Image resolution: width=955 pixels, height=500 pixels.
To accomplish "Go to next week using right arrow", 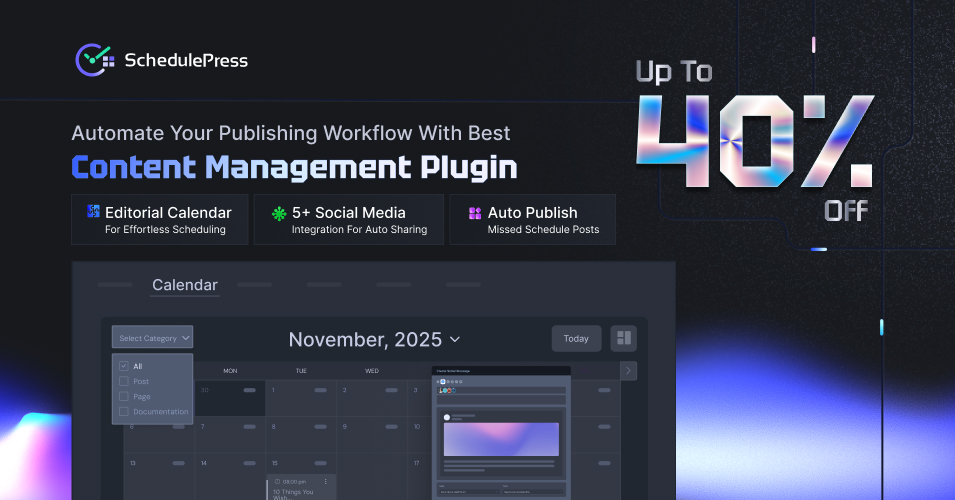I will [628, 371].
